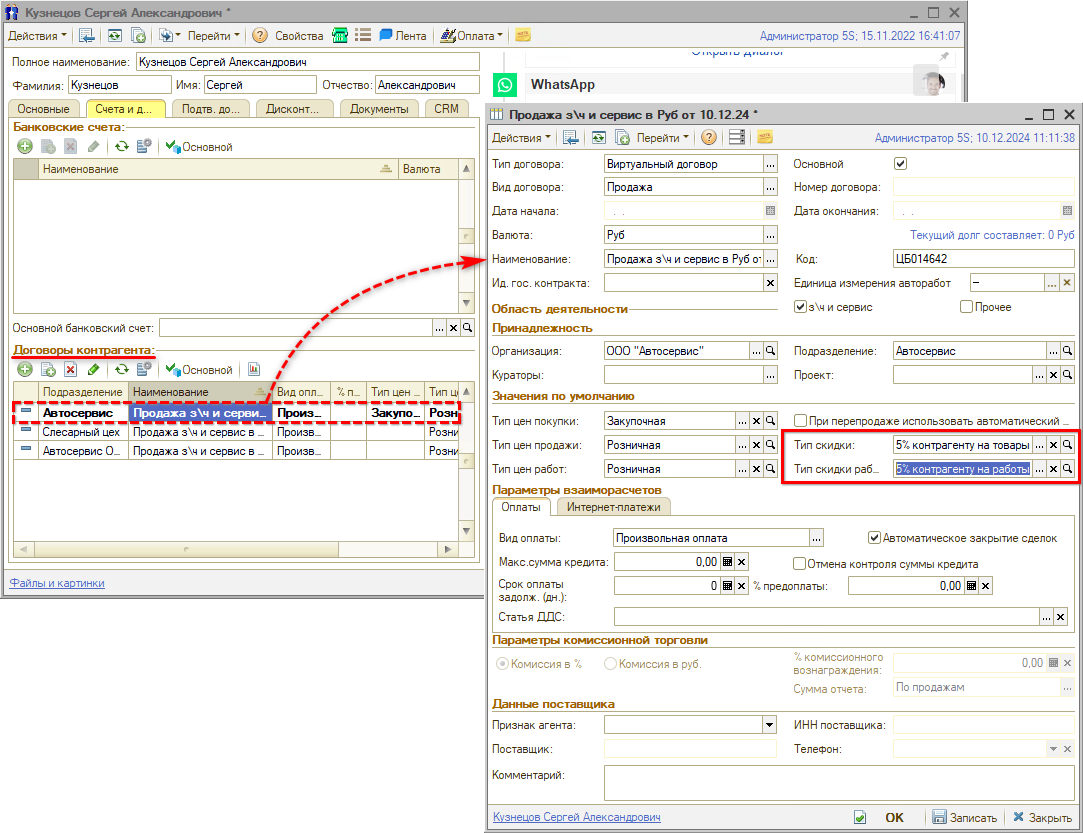
Task: Click help question mark in contract window
Action: (x=709, y=137)
